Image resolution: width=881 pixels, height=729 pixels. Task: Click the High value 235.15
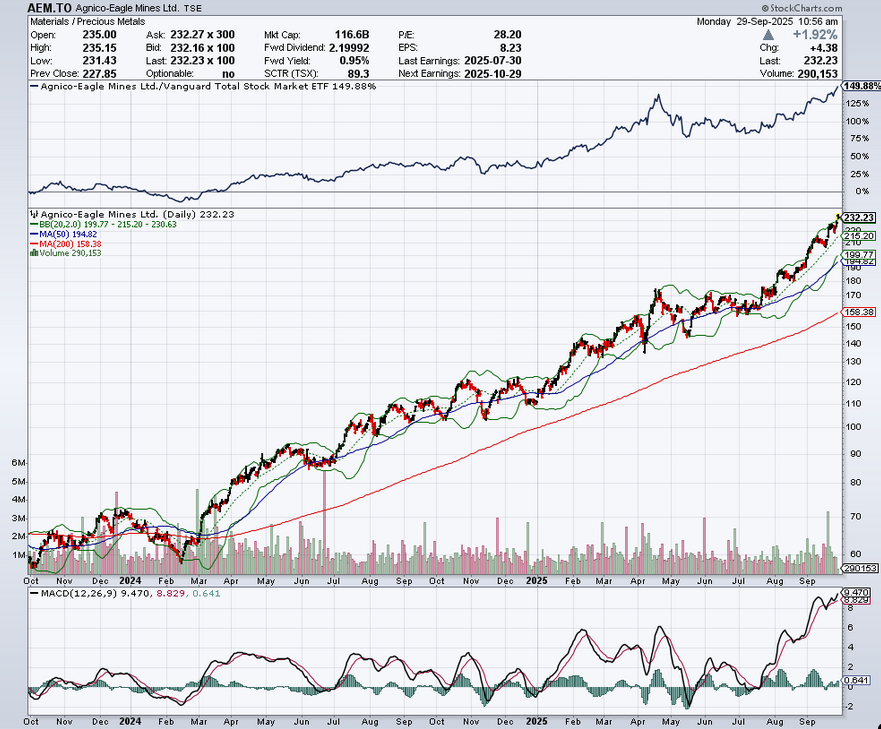tap(99, 48)
